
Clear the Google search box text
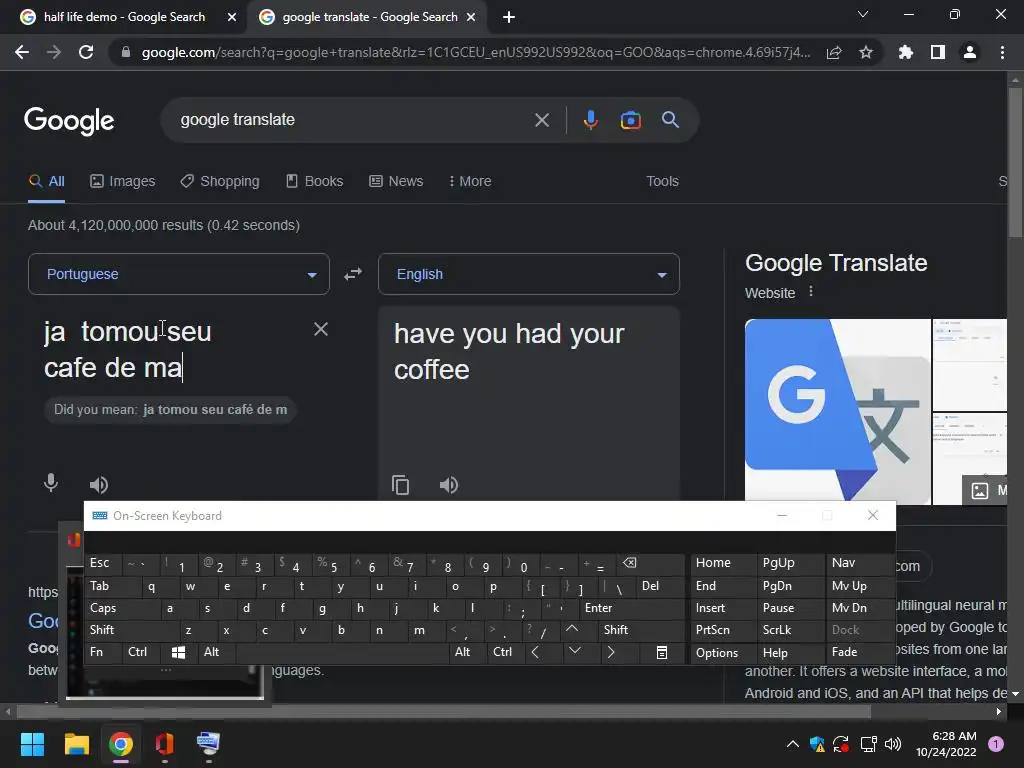pos(541,120)
